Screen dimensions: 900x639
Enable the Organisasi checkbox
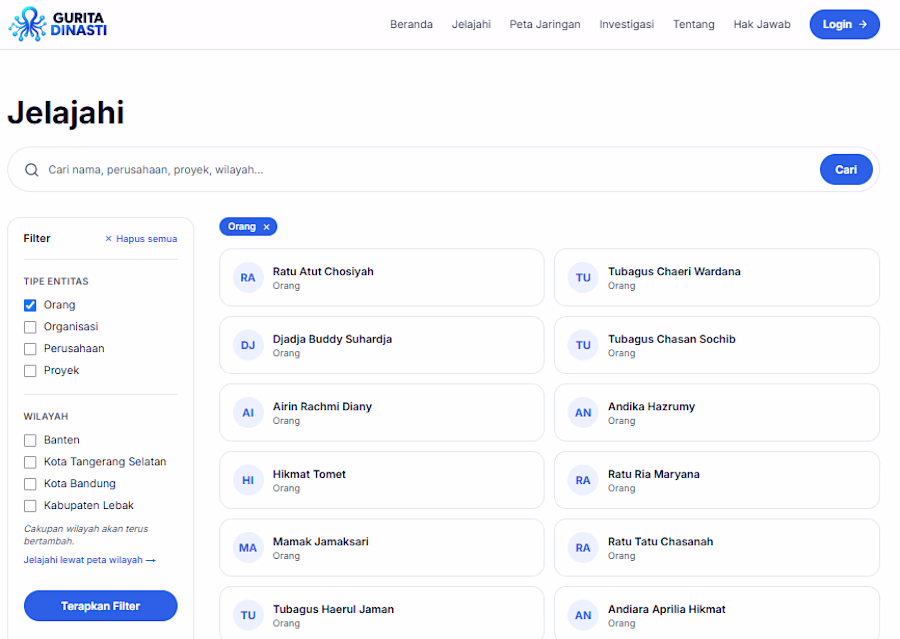(30, 327)
